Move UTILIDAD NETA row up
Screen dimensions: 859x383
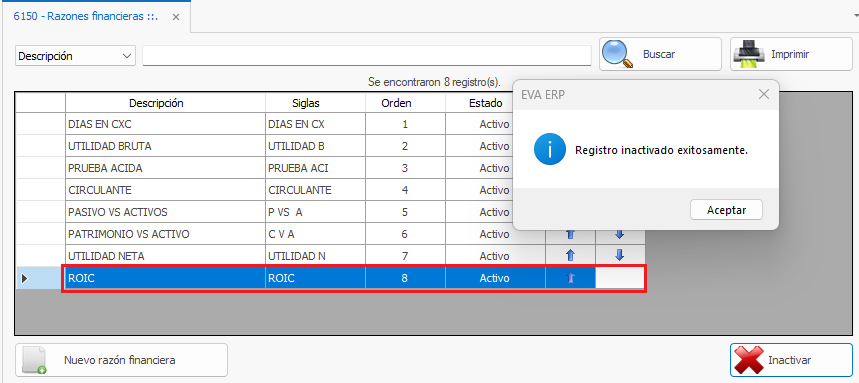(x=570, y=255)
